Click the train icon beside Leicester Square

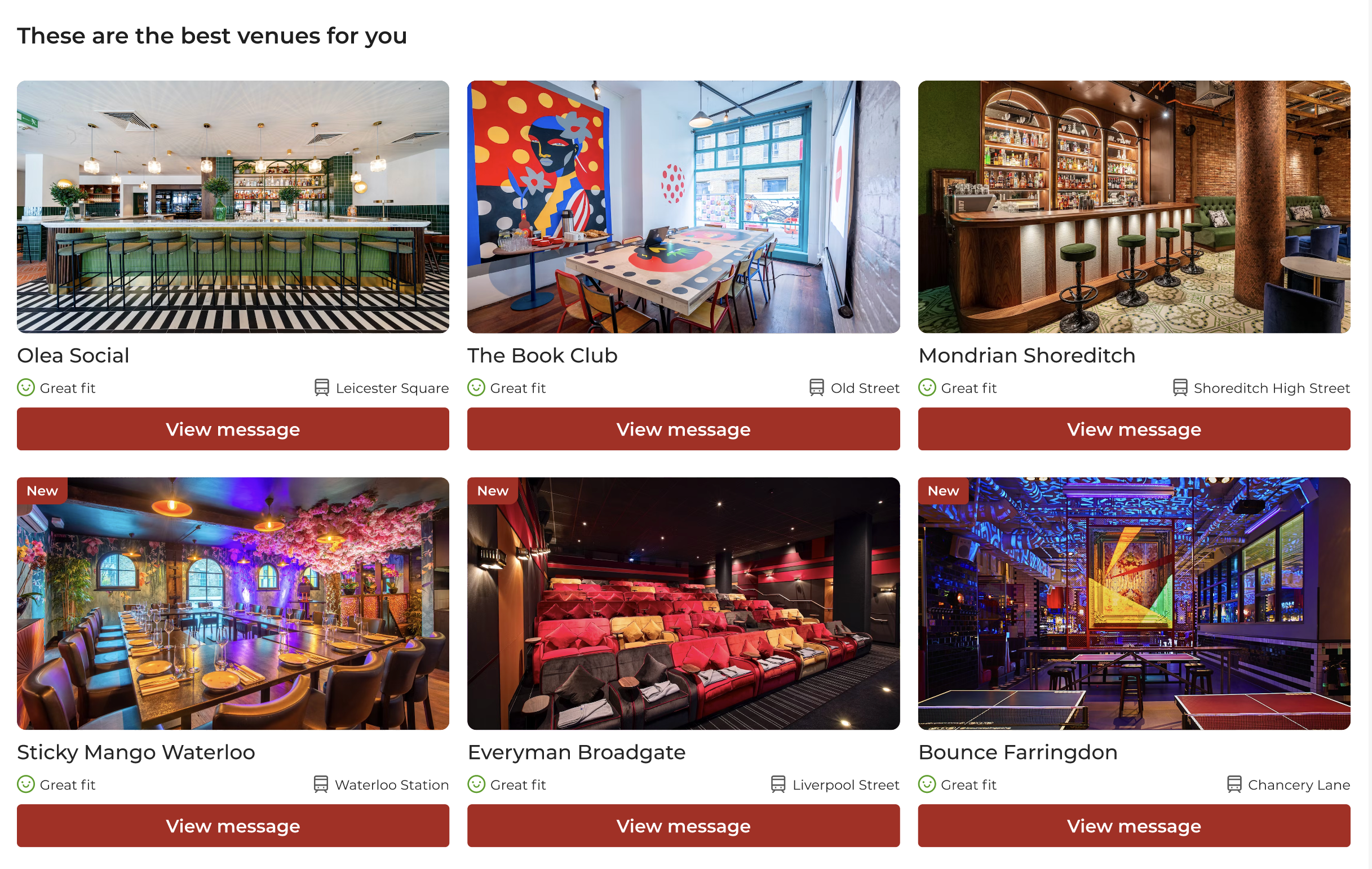click(x=321, y=388)
